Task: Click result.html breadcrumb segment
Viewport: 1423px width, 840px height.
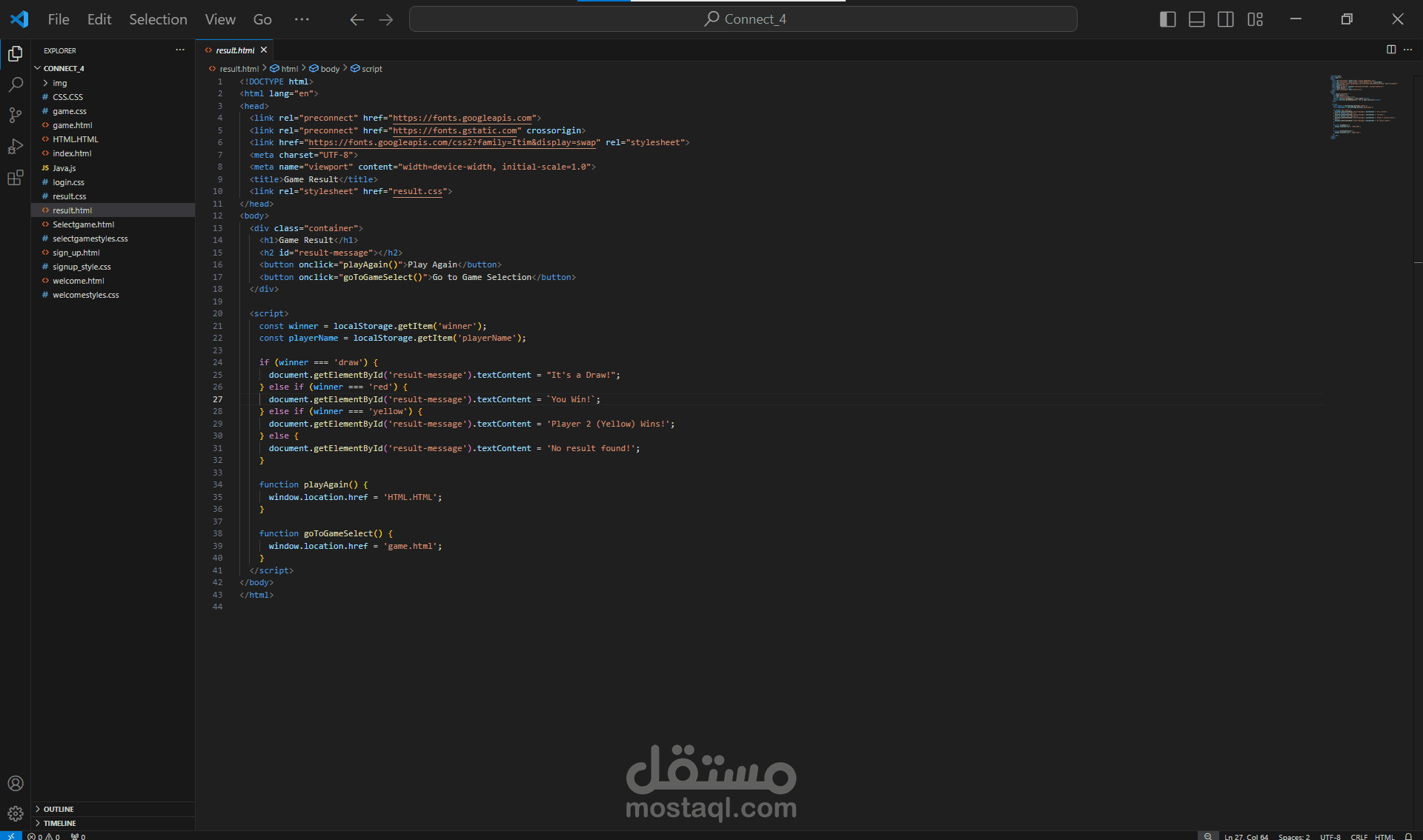Action: pos(234,69)
